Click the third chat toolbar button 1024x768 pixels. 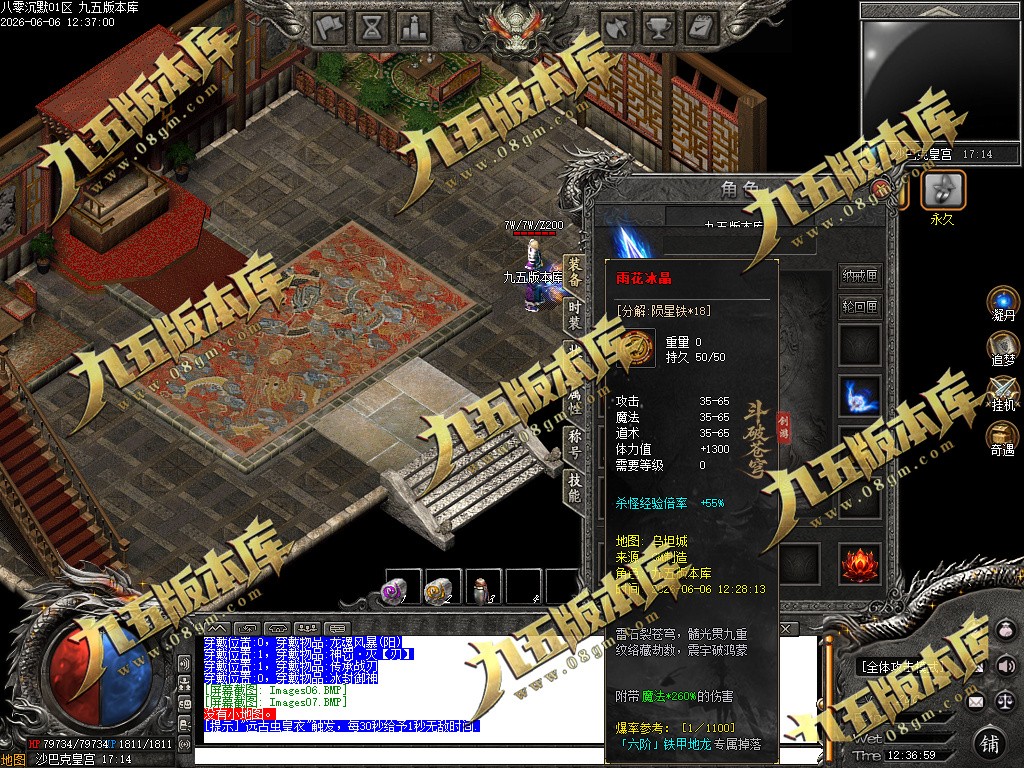point(277,628)
